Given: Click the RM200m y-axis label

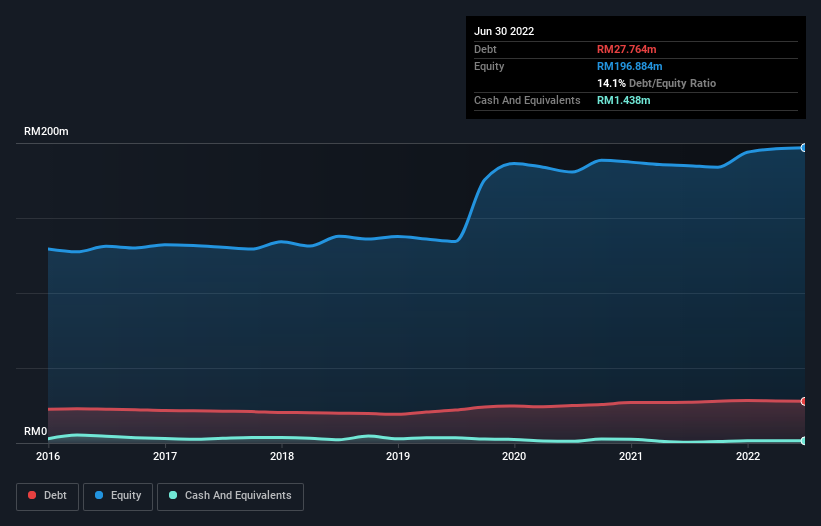Looking at the screenshot, I should click(46, 131).
